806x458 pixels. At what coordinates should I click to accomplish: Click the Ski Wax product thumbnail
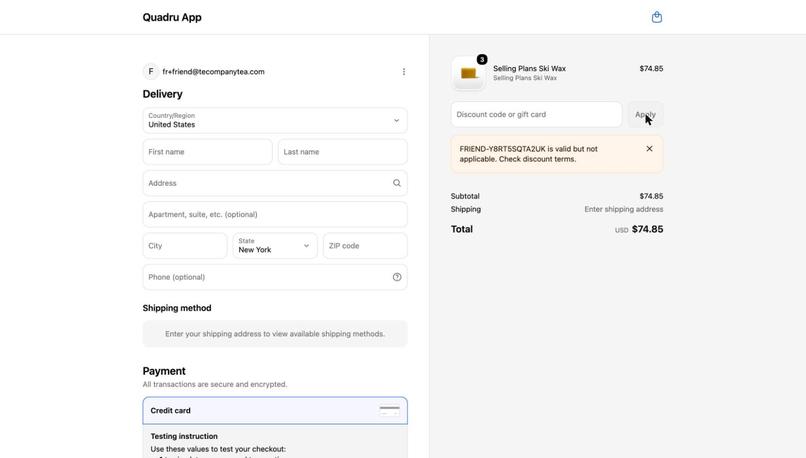(x=468, y=73)
